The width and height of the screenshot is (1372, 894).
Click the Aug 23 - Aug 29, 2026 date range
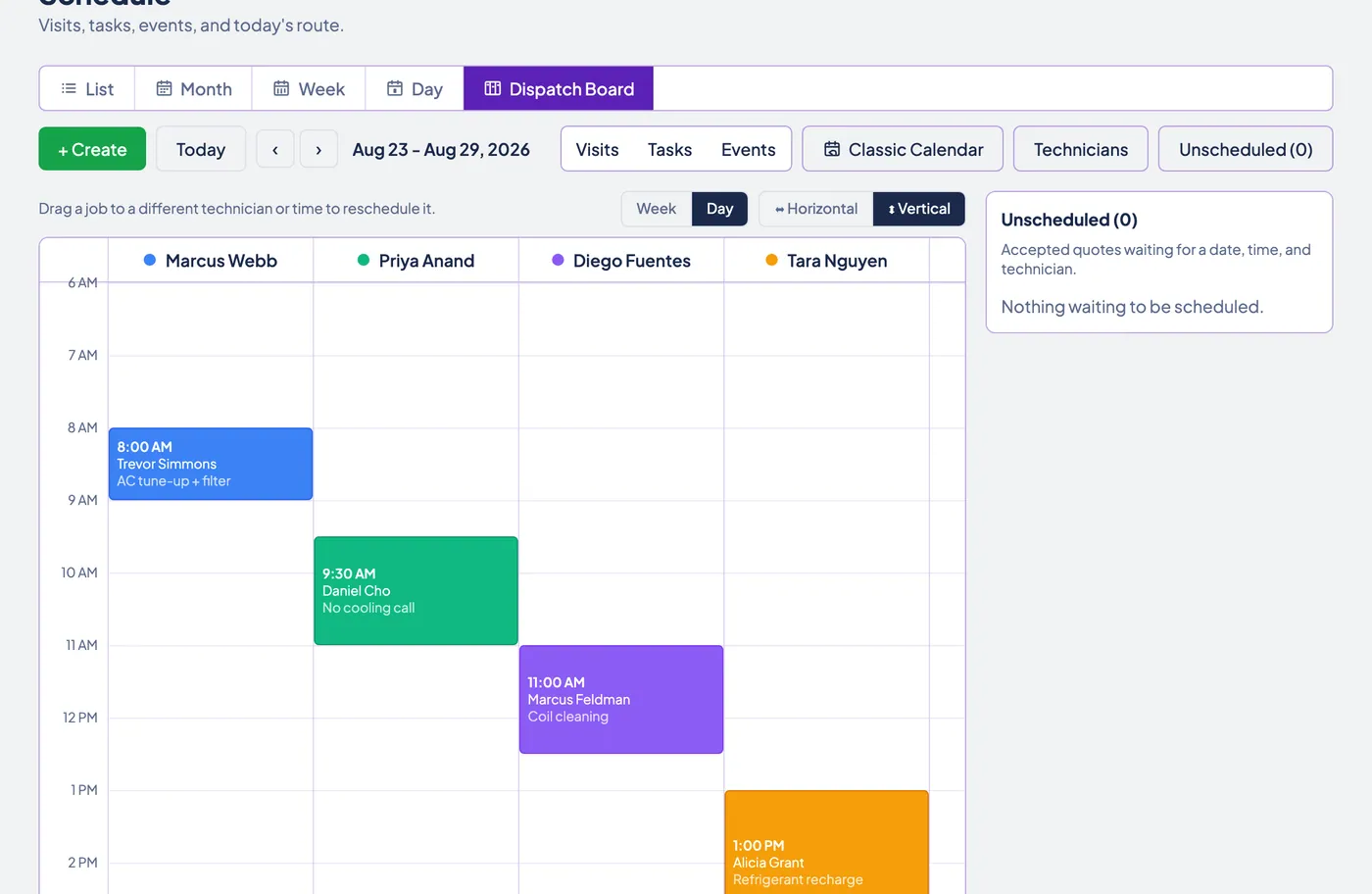coord(441,150)
